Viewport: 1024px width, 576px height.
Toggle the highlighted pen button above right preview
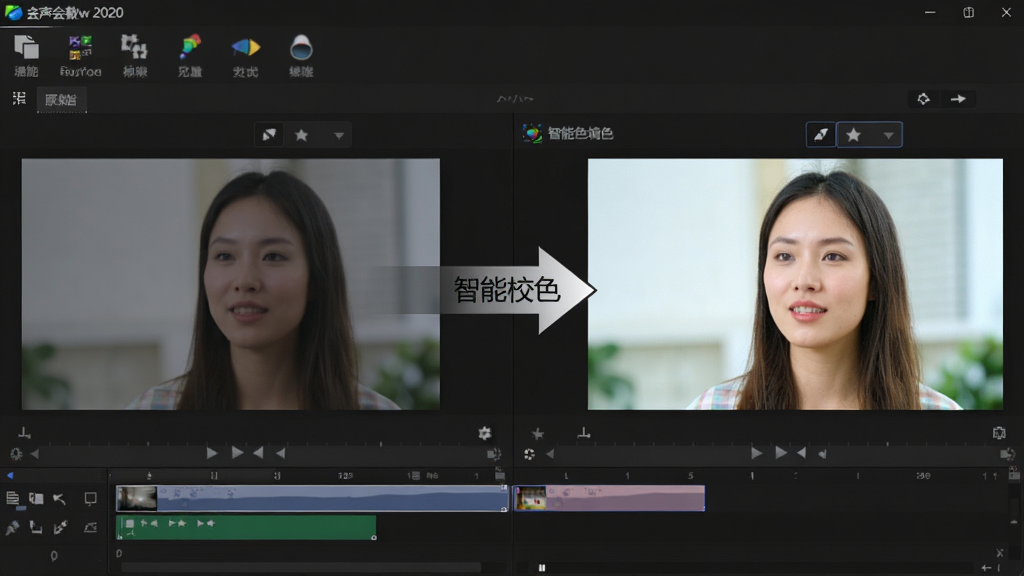821,135
